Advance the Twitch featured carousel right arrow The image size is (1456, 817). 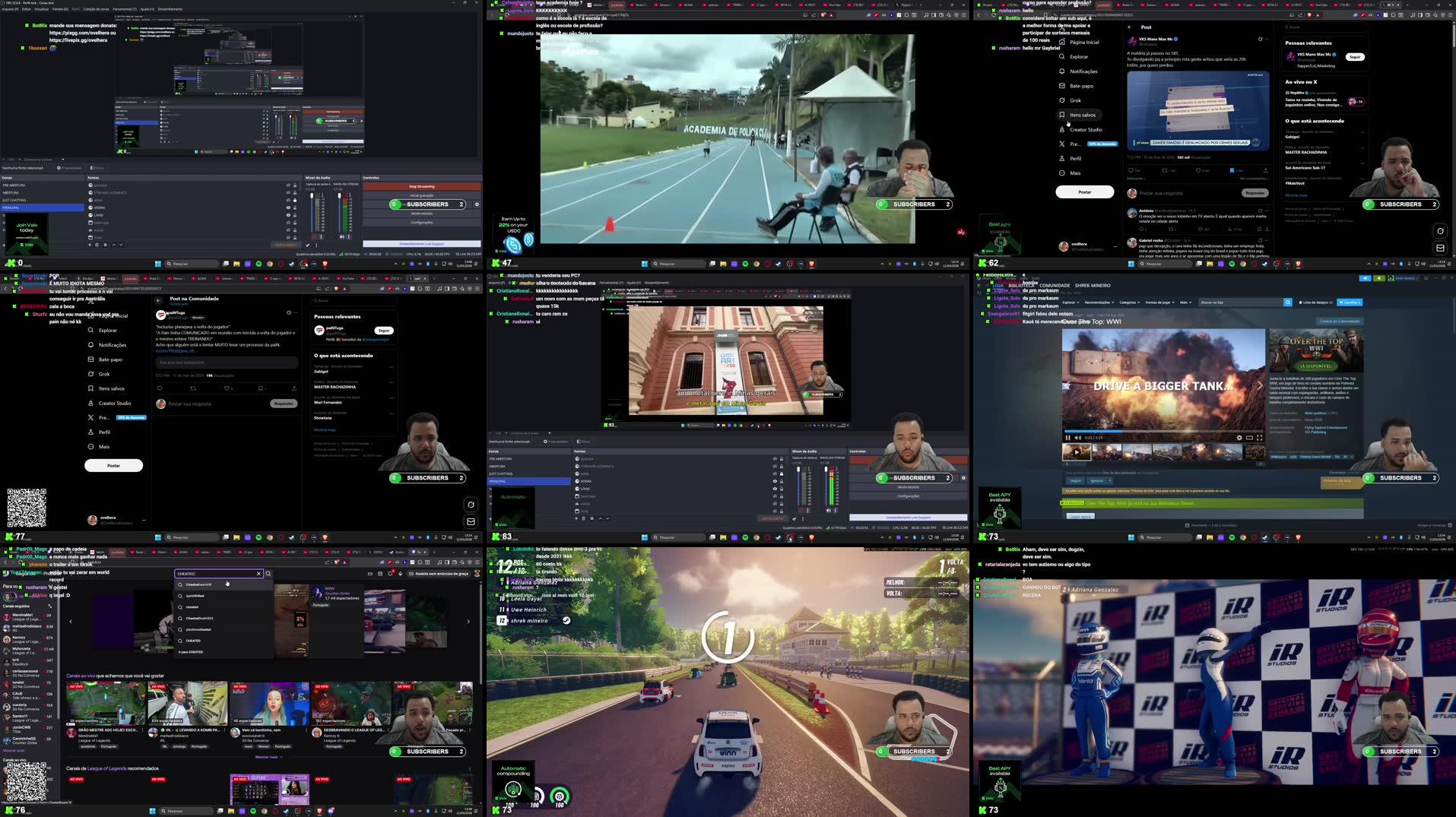(x=468, y=622)
